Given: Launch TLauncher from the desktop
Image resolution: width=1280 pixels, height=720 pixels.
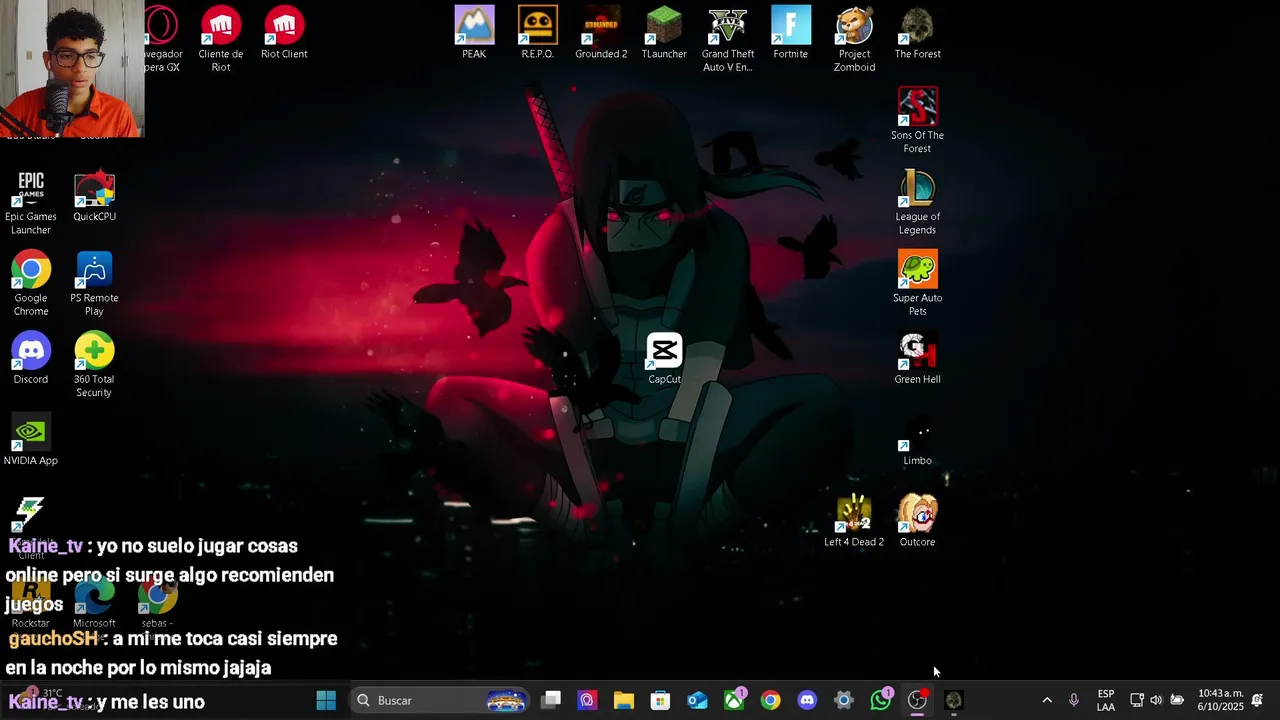Looking at the screenshot, I should (664, 33).
